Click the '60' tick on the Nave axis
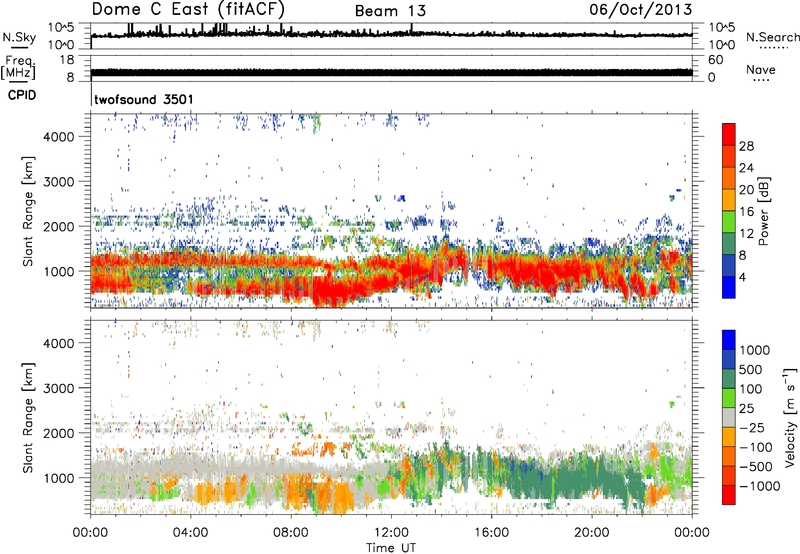800x554 pixels. [715, 60]
